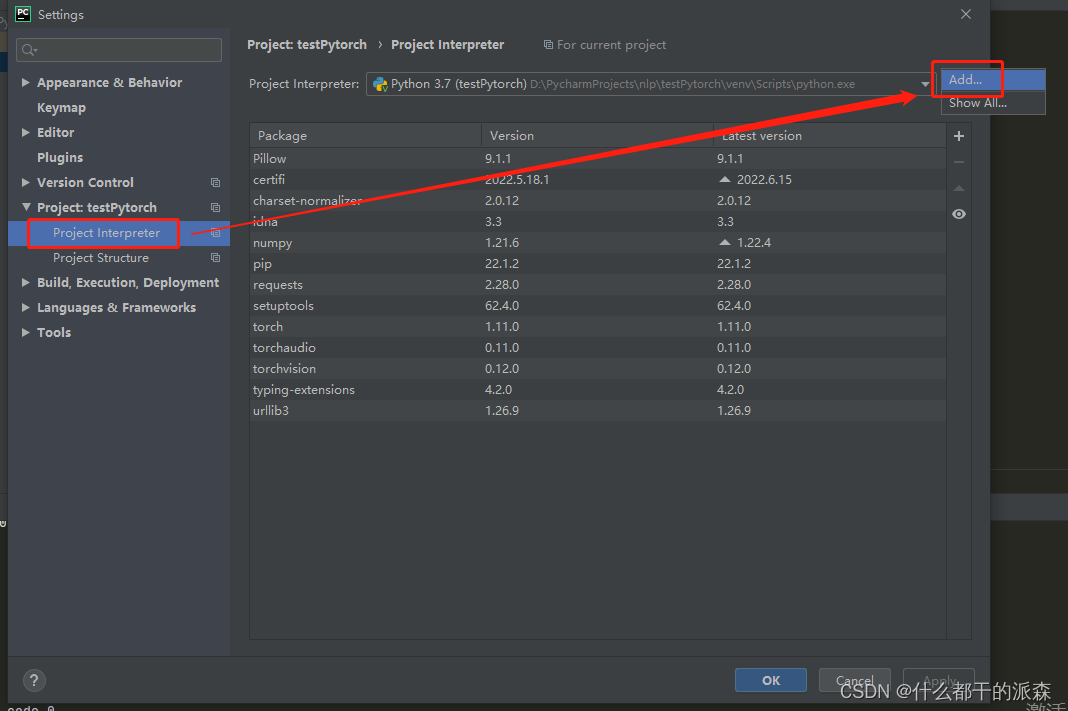Viewport: 1068px width, 711px height.
Task: Click the Version column header
Action: (597, 136)
